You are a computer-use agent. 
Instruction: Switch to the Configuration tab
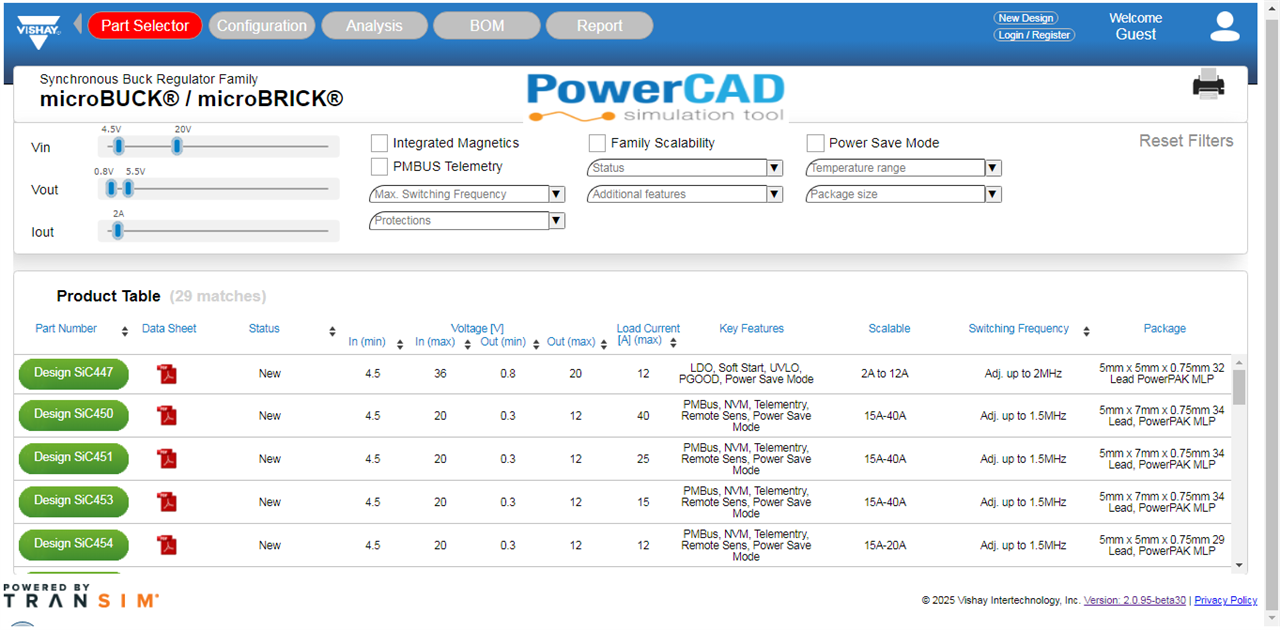[x=262, y=26]
